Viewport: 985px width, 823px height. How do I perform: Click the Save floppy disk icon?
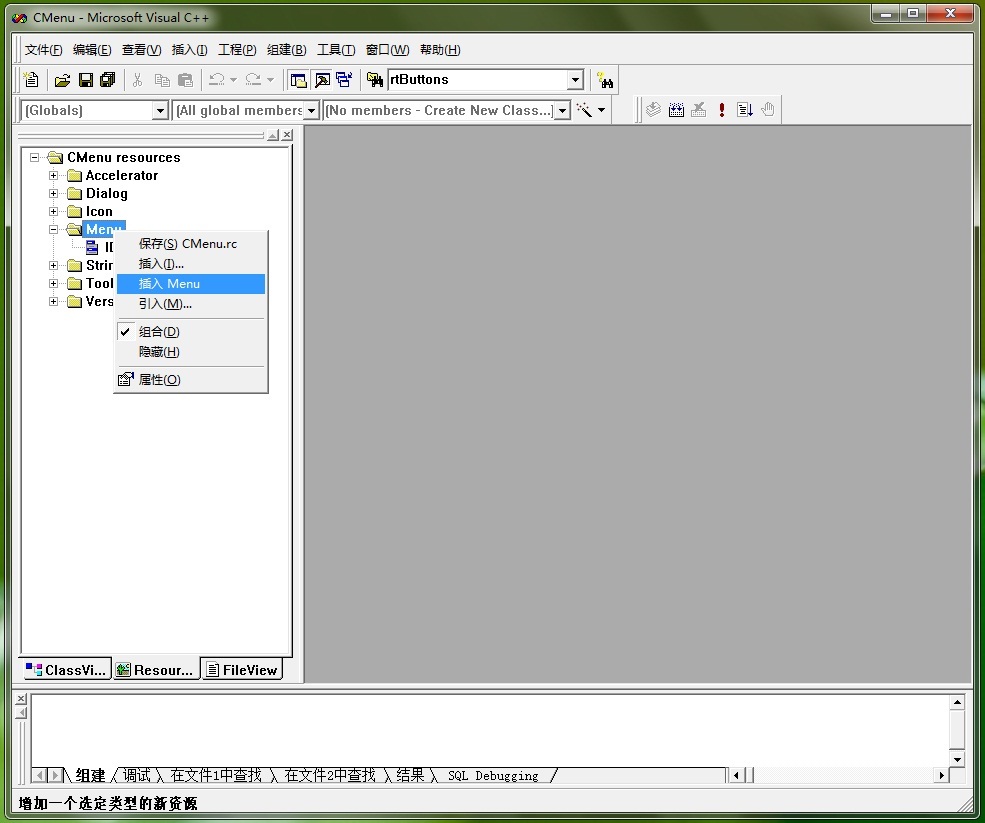(85, 80)
